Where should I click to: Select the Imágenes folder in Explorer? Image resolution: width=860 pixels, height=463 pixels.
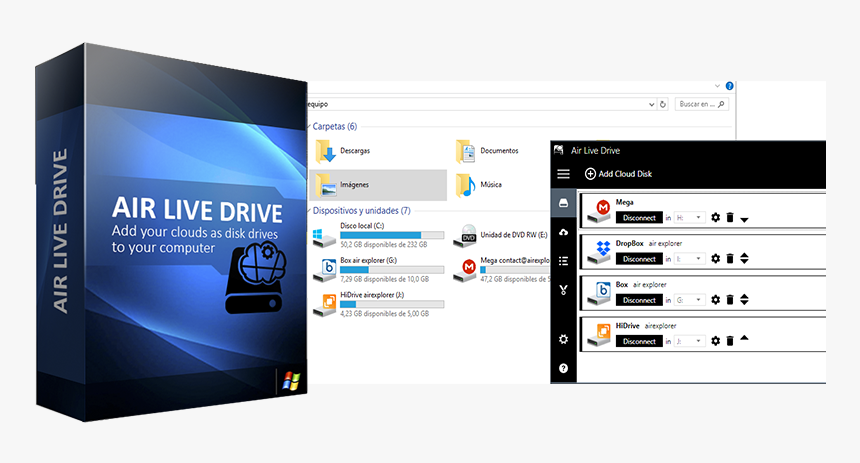pyautogui.click(x=378, y=185)
